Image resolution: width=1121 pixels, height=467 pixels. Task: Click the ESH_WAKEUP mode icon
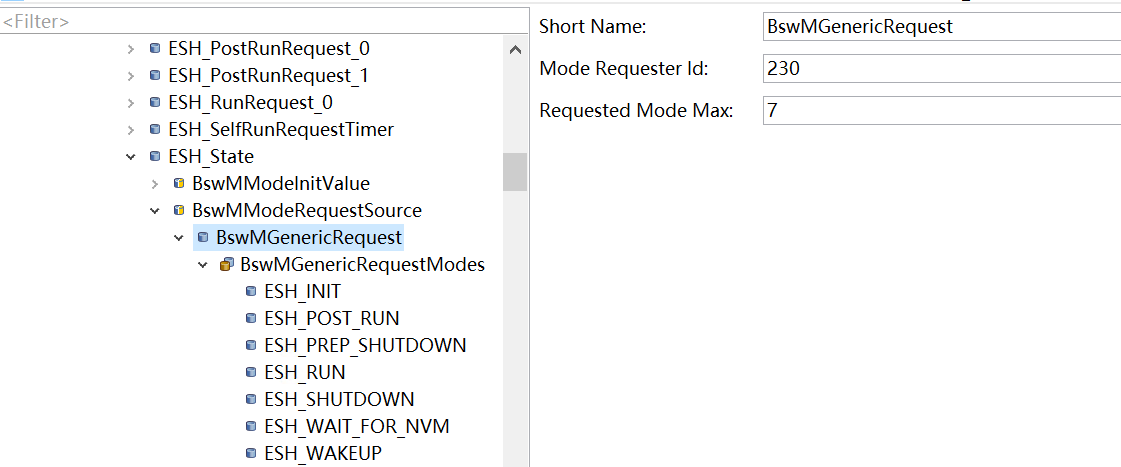pos(251,453)
